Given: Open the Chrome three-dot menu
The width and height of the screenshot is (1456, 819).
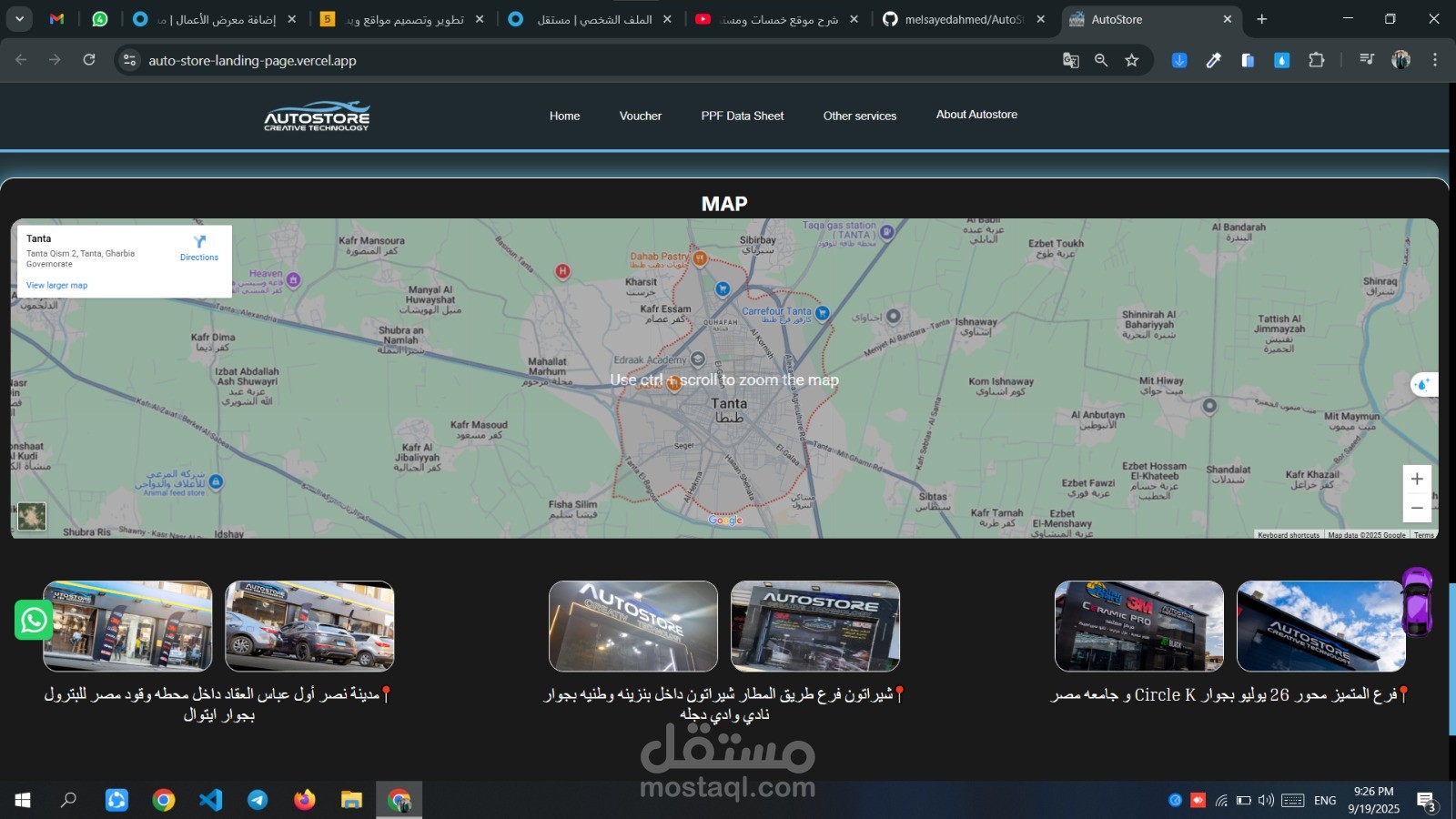Looking at the screenshot, I should coord(1435,60).
